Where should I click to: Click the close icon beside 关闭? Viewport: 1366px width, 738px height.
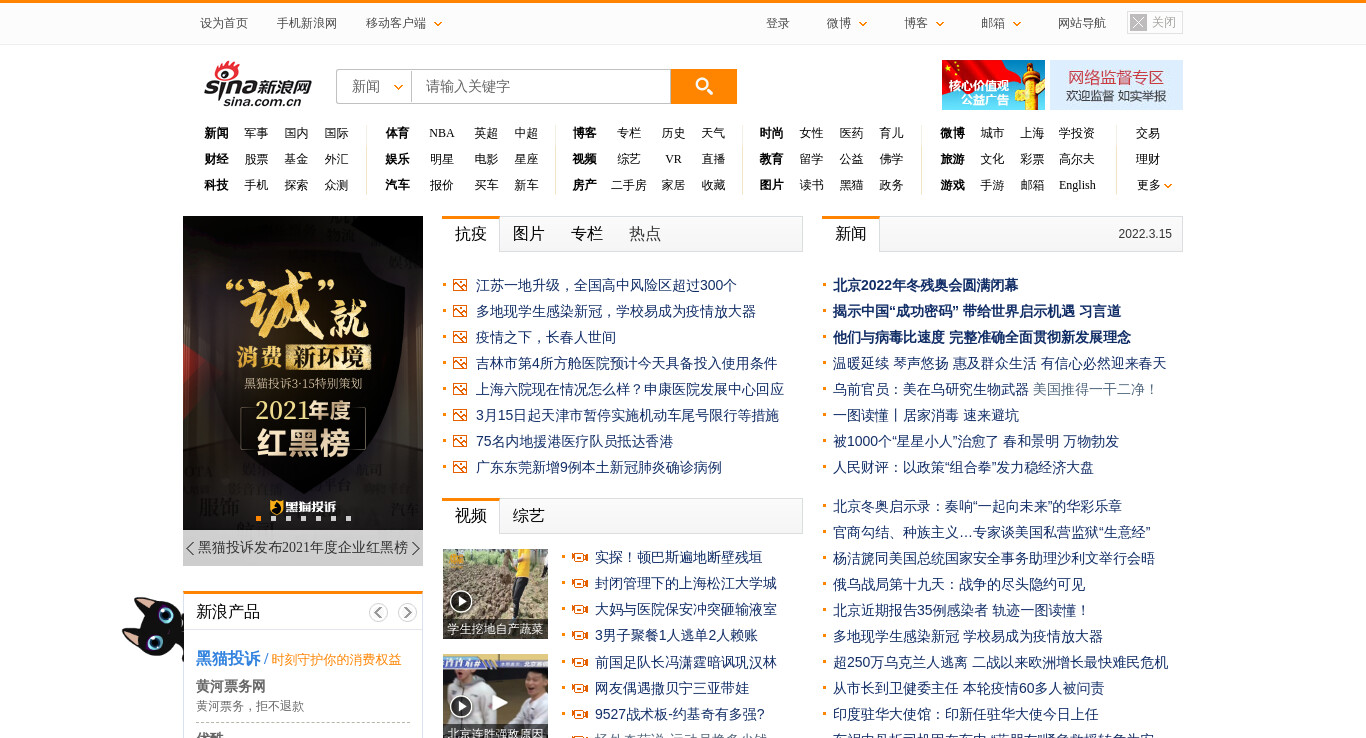[1138, 22]
